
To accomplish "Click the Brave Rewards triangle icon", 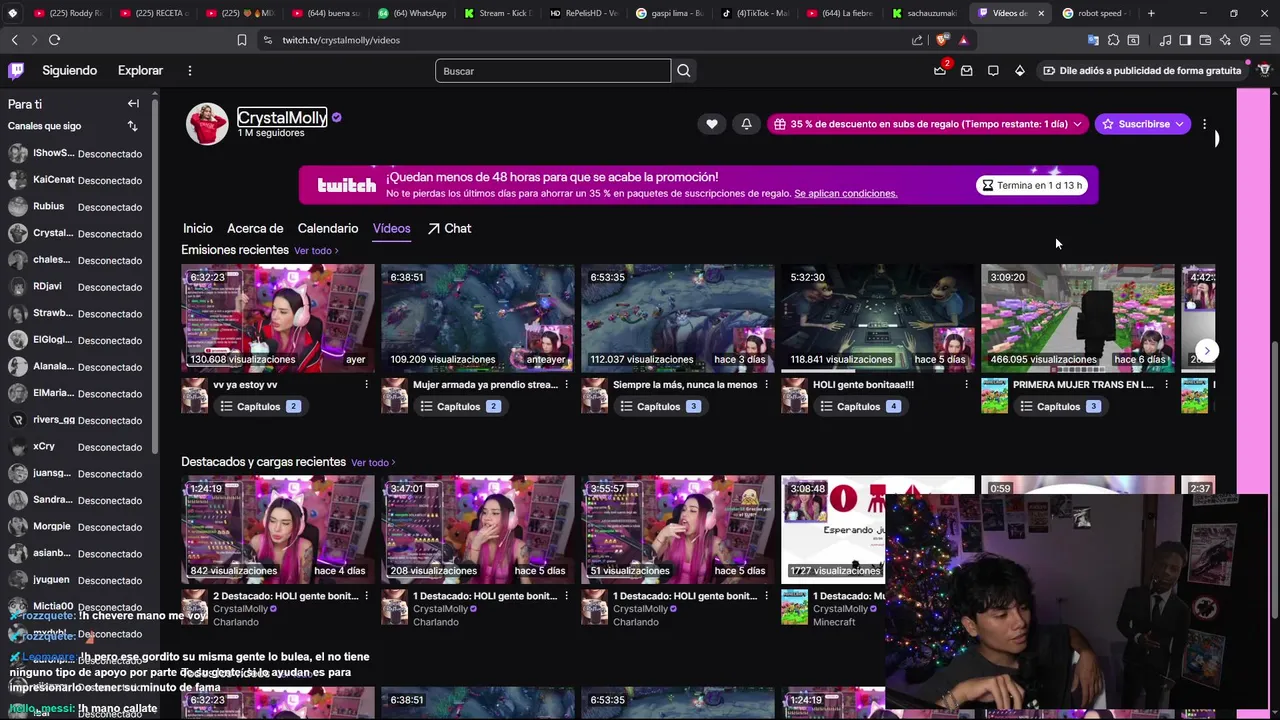I will 963,40.
